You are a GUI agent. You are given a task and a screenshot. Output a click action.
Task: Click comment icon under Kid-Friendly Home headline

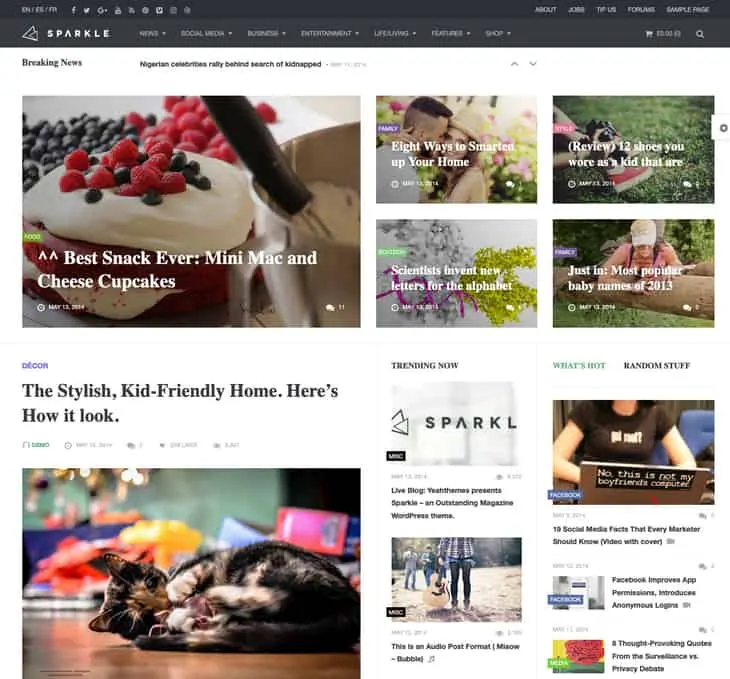click(x=131, y=445)
